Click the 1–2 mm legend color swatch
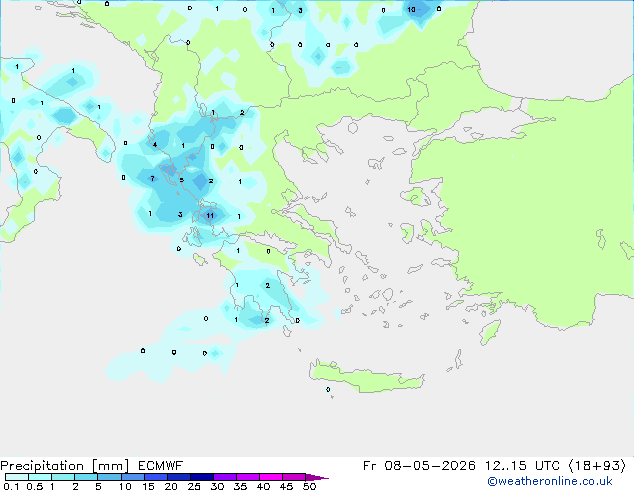The height and width of the screenshot is (490, 634). (x=63, y=477)
